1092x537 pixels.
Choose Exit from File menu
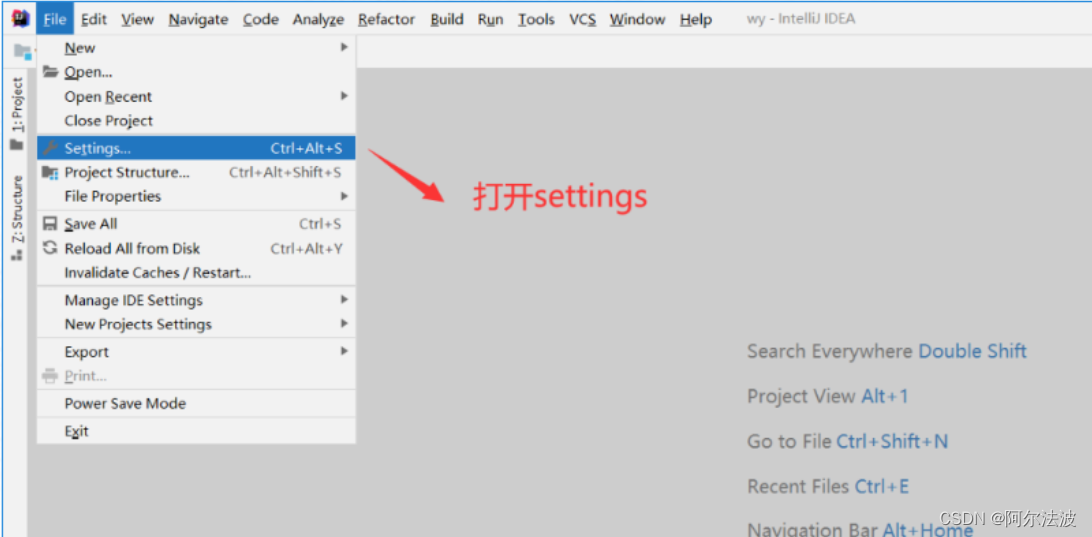196,431
